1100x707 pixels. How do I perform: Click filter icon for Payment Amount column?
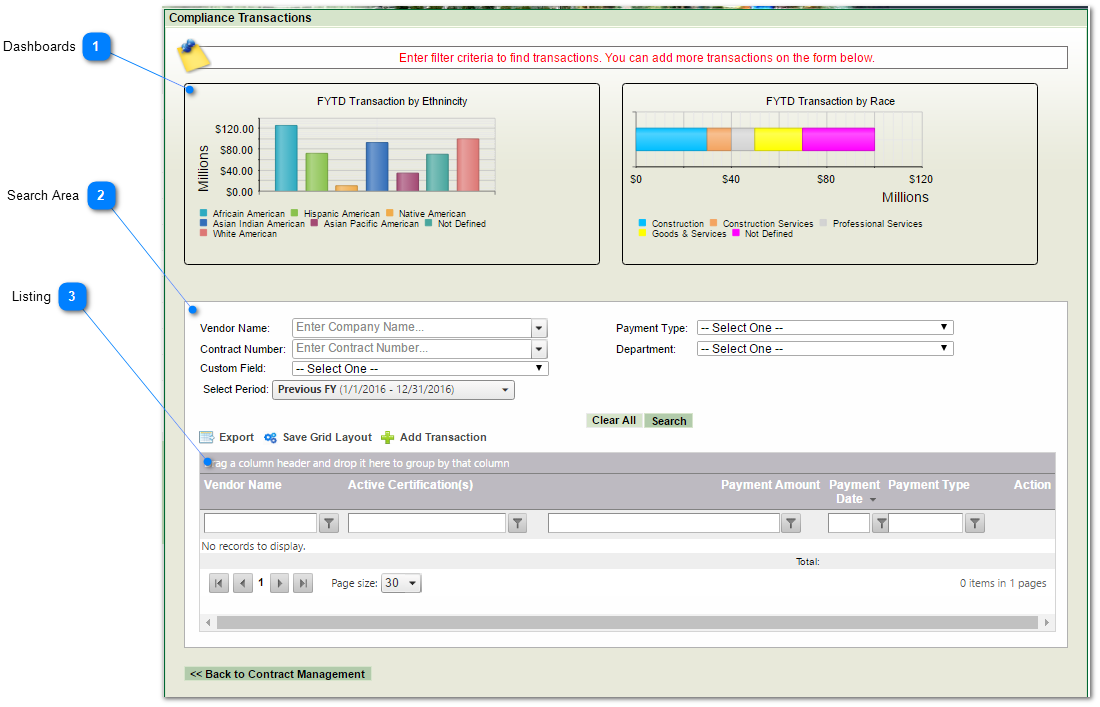pyautogui.click(x=791, y=523)
